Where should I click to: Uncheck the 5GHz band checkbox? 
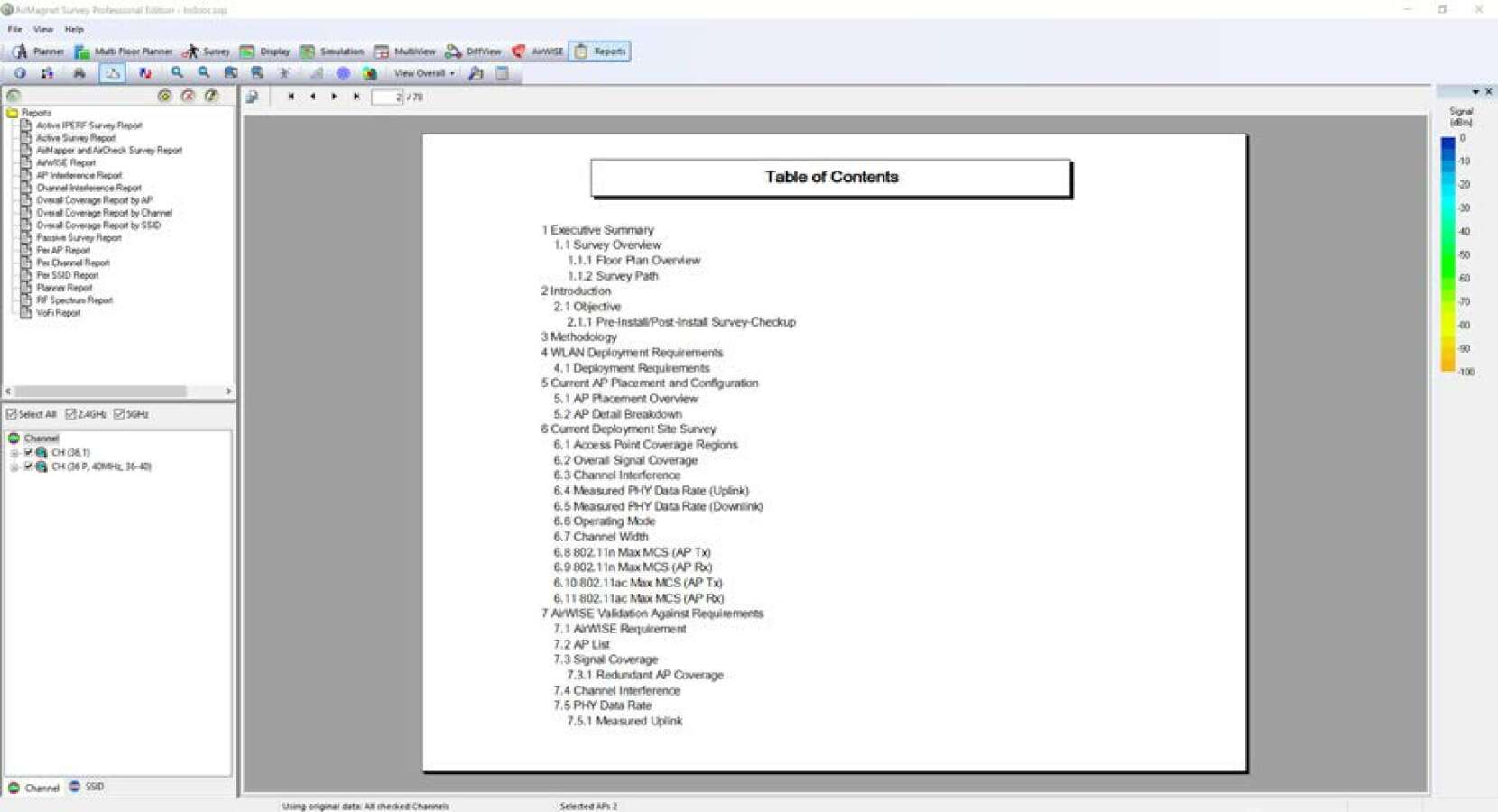click(119, 414)
